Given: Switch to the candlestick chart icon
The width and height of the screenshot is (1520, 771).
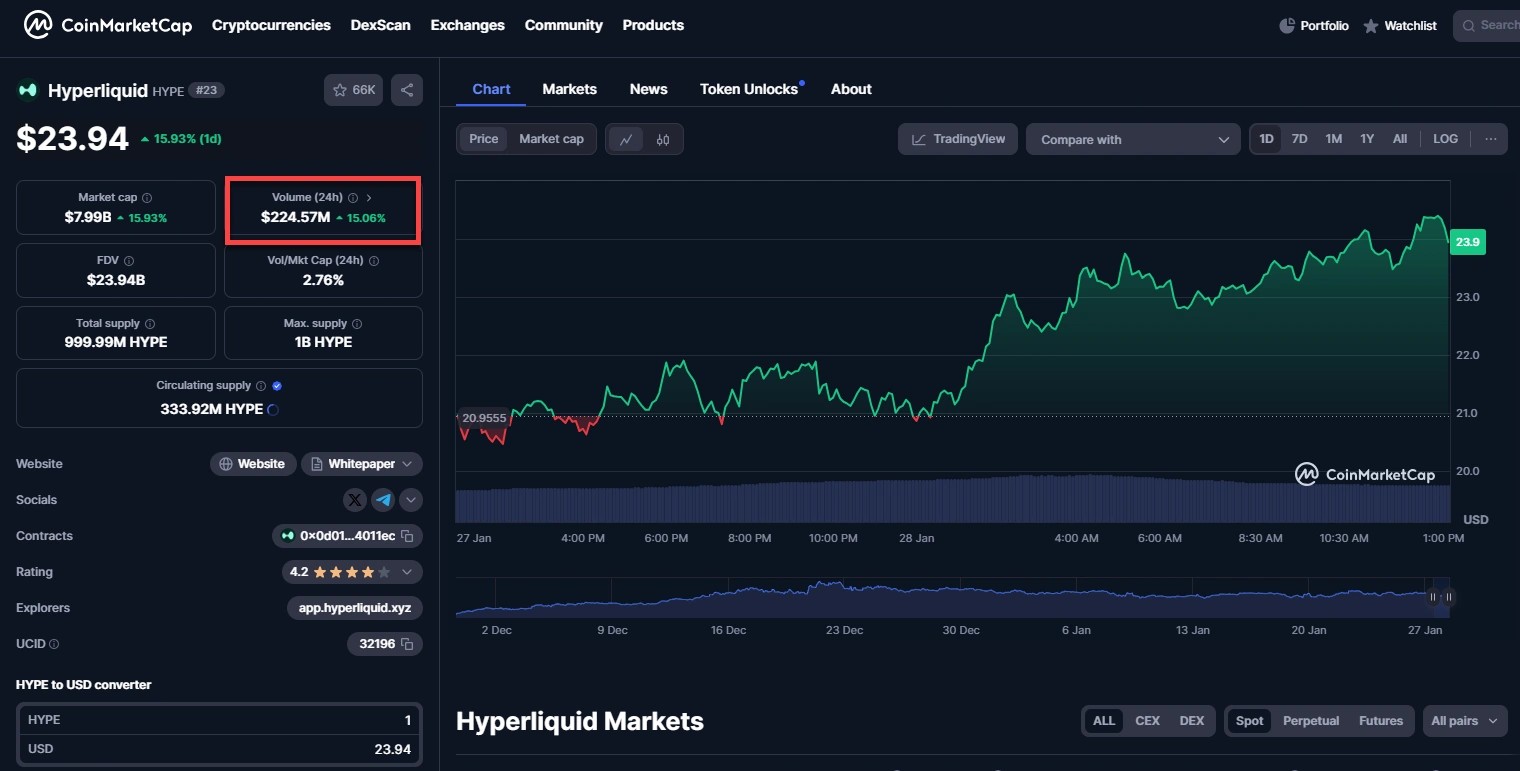Looking at the screenshot, I should pos(663,140).
